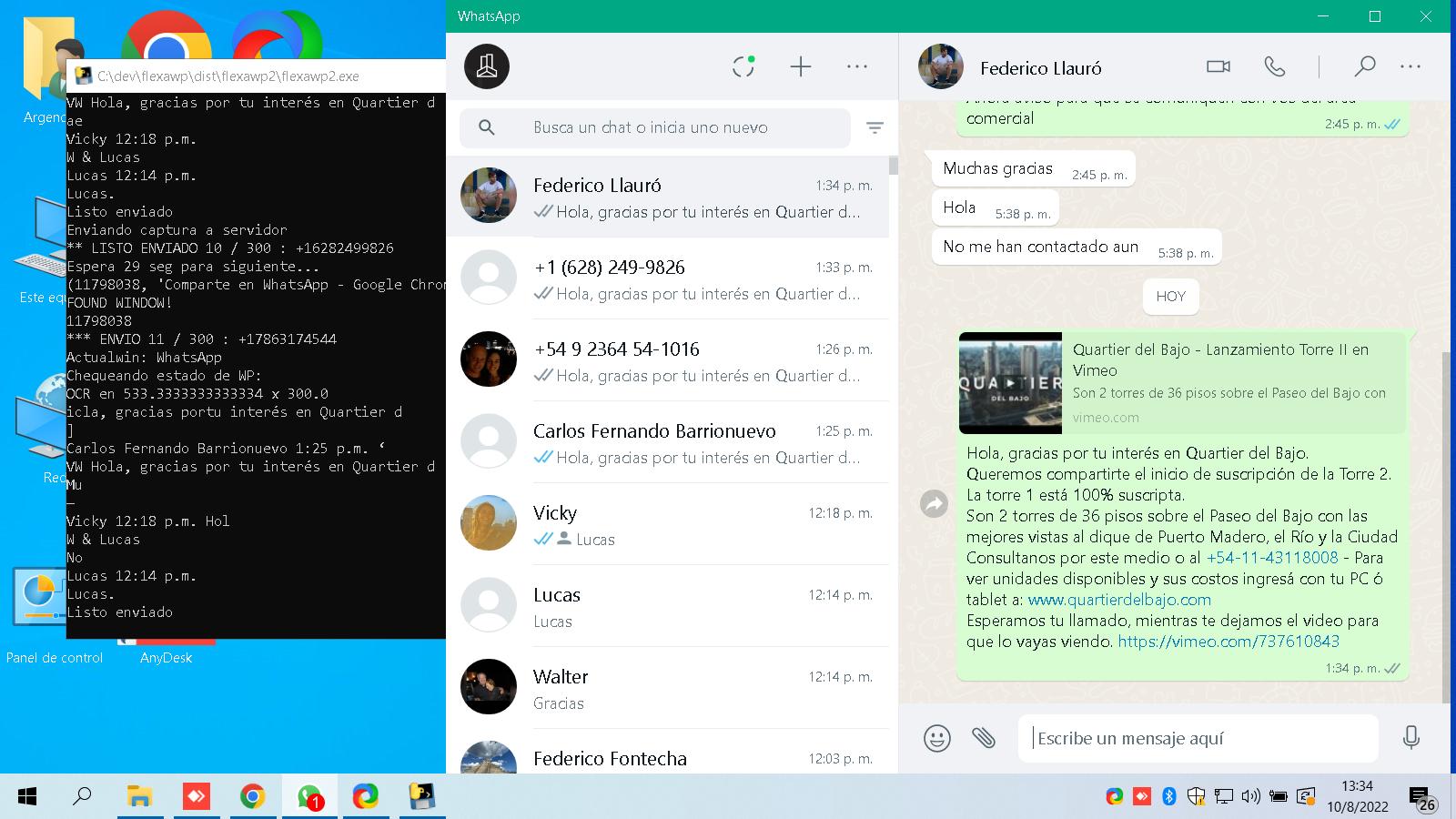Play the Quartier del Bajo Vimeo preview thumbnail
Image resolution: width=1456 pixels, height=819 pixels.
pyautogui.click(x=1010, y=383)
